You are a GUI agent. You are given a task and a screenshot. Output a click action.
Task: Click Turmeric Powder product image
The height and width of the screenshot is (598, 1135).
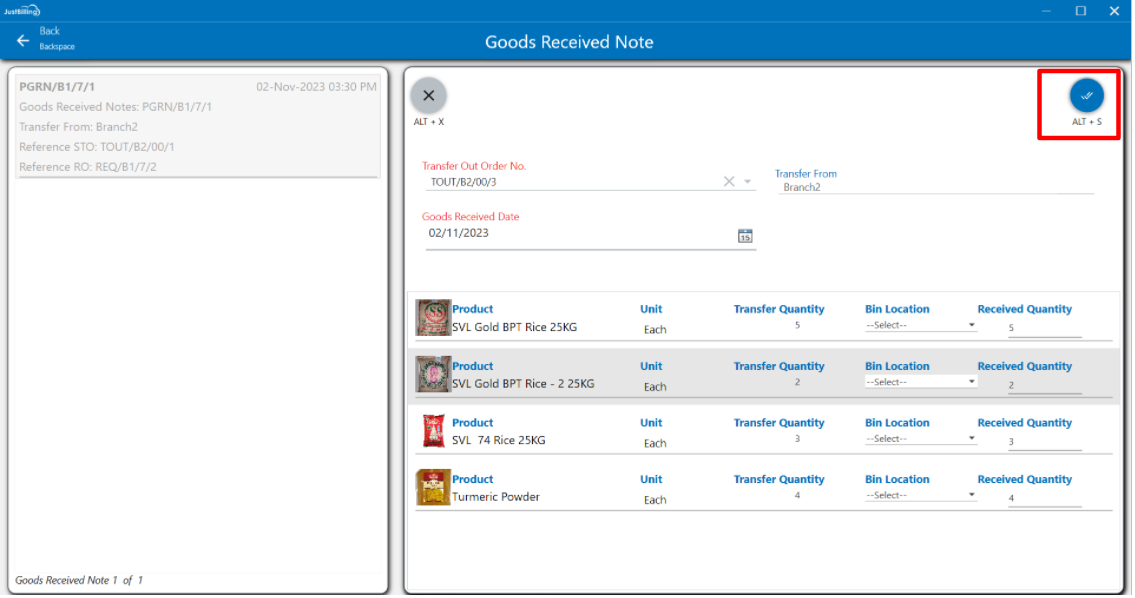pyautogui.click(x=433, y=488)
